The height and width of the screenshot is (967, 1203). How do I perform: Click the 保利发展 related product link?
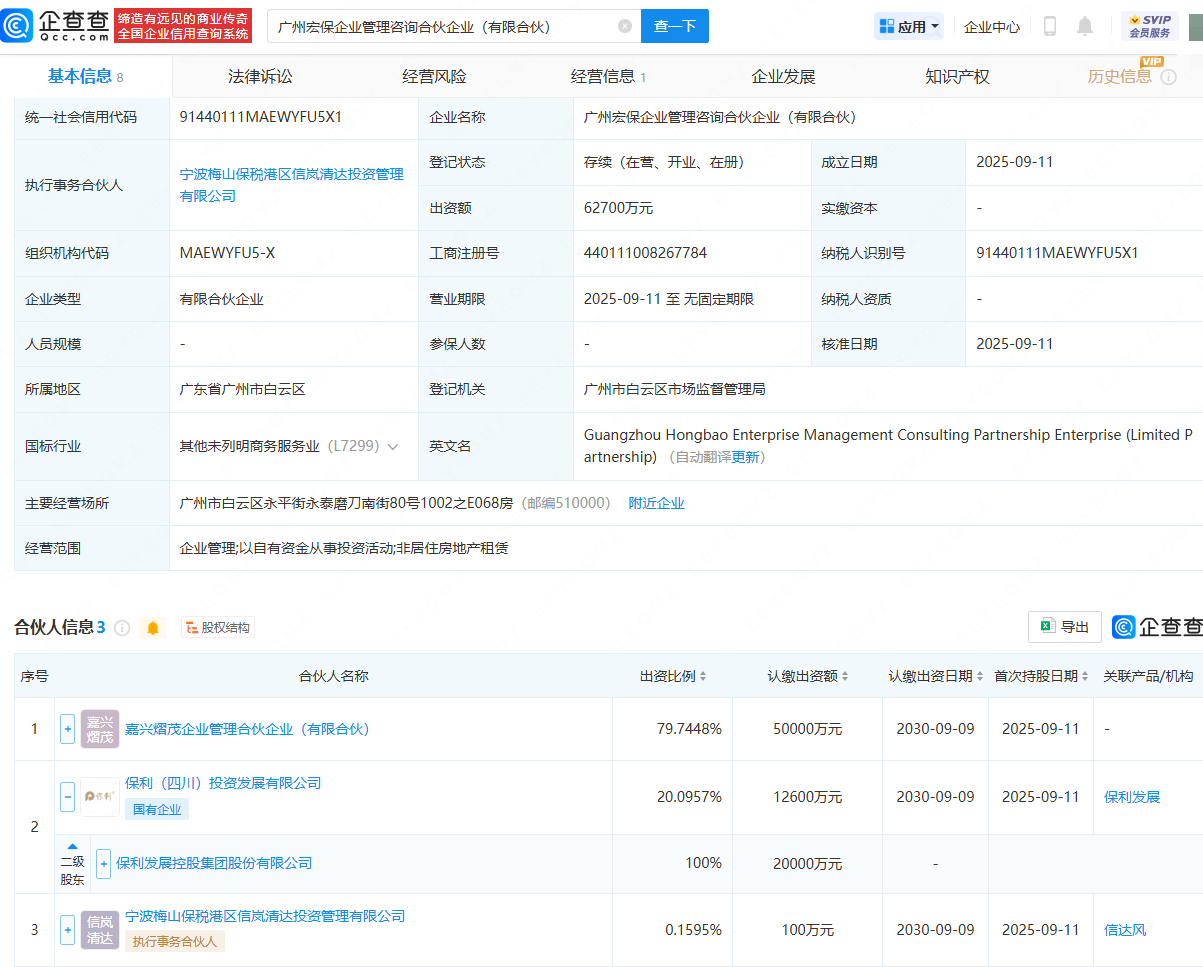[1132, 797]
